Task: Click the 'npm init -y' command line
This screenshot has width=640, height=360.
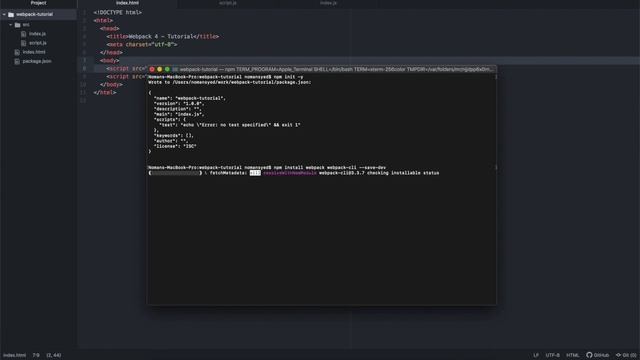Action: 226,77
